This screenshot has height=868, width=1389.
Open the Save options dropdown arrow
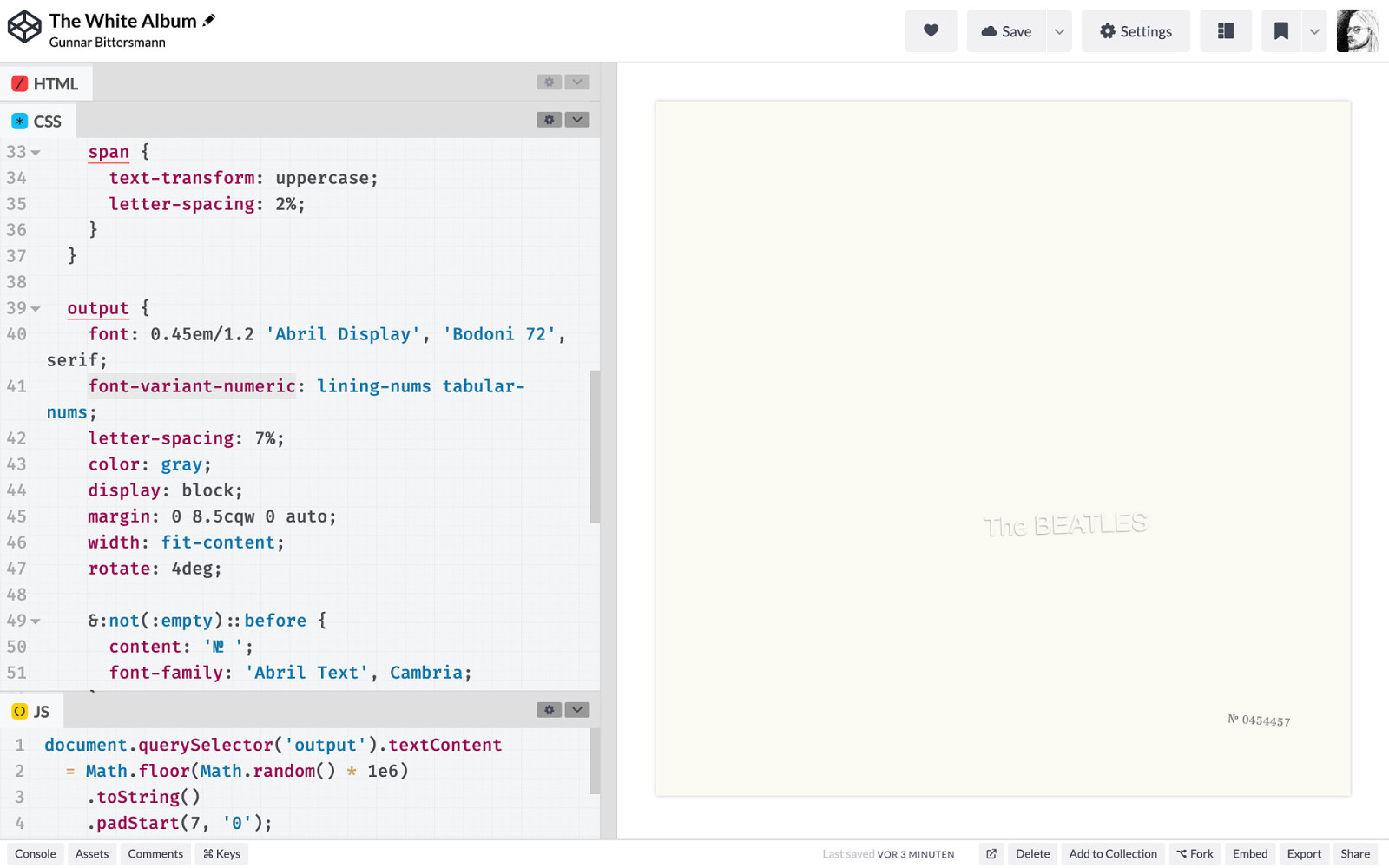click(1059, 31)
